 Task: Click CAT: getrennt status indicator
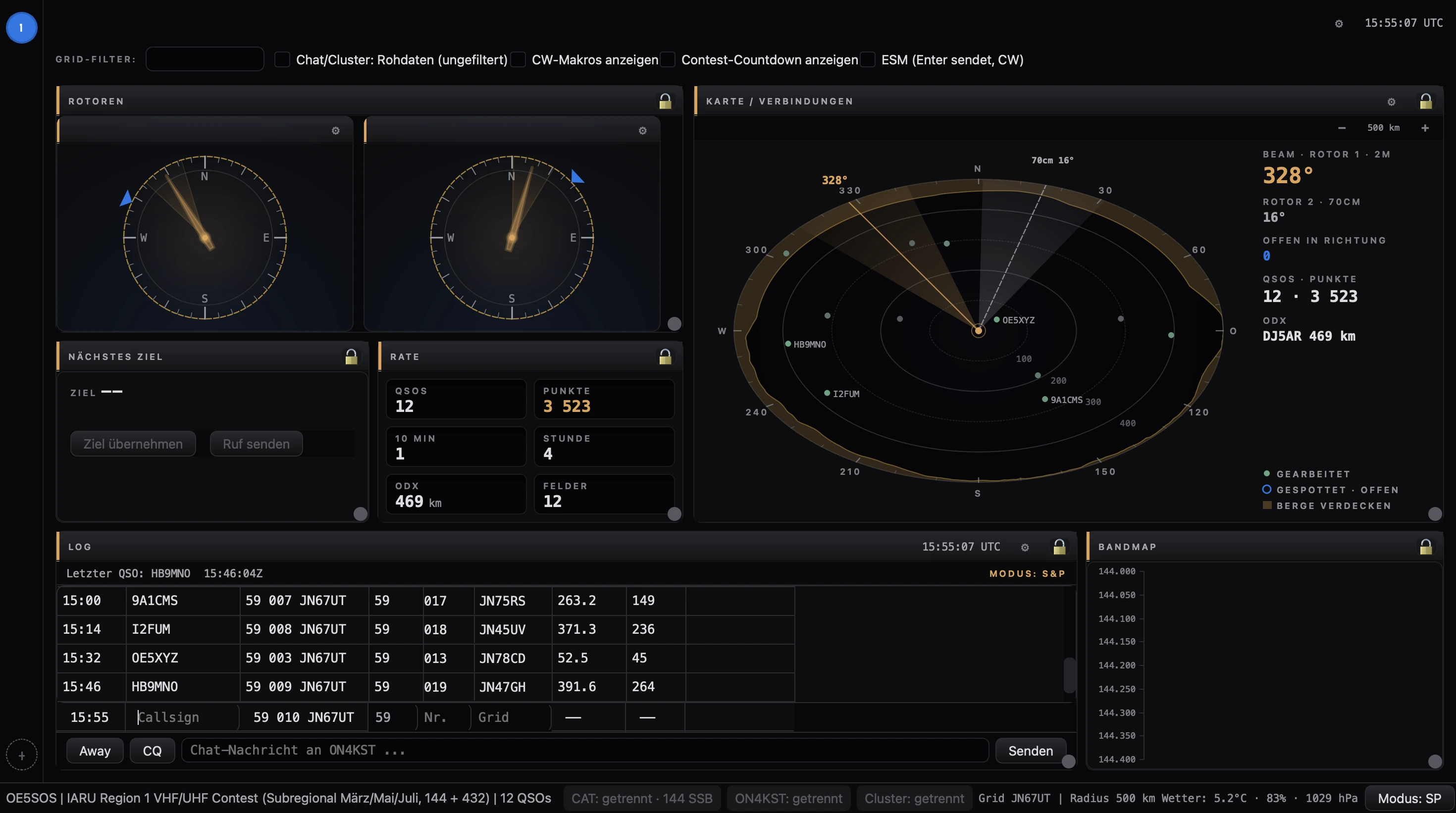coord(641,798)
